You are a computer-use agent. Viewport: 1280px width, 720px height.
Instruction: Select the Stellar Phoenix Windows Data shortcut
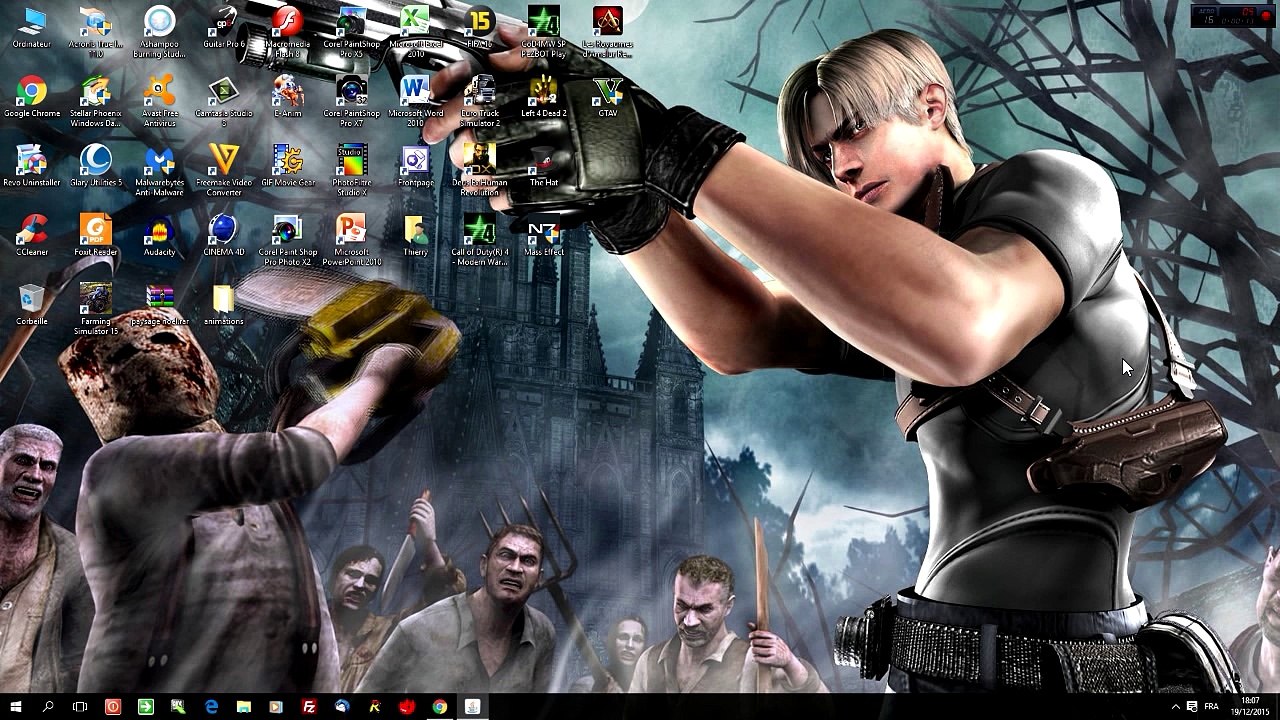pos(96,102)
